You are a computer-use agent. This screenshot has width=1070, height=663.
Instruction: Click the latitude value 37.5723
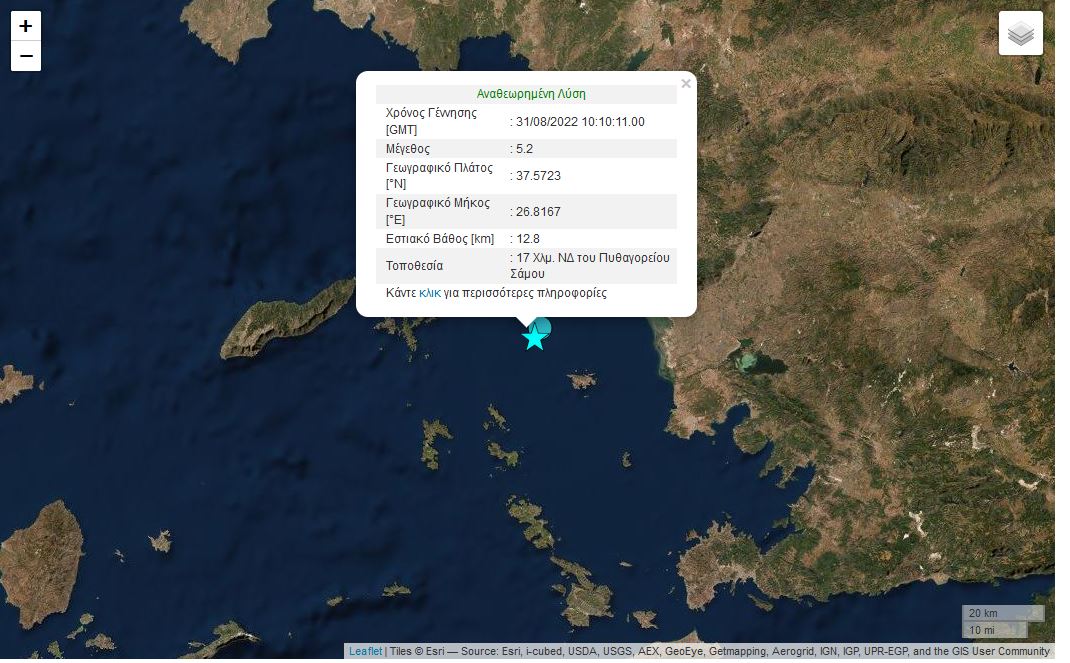tap(538, 176)
